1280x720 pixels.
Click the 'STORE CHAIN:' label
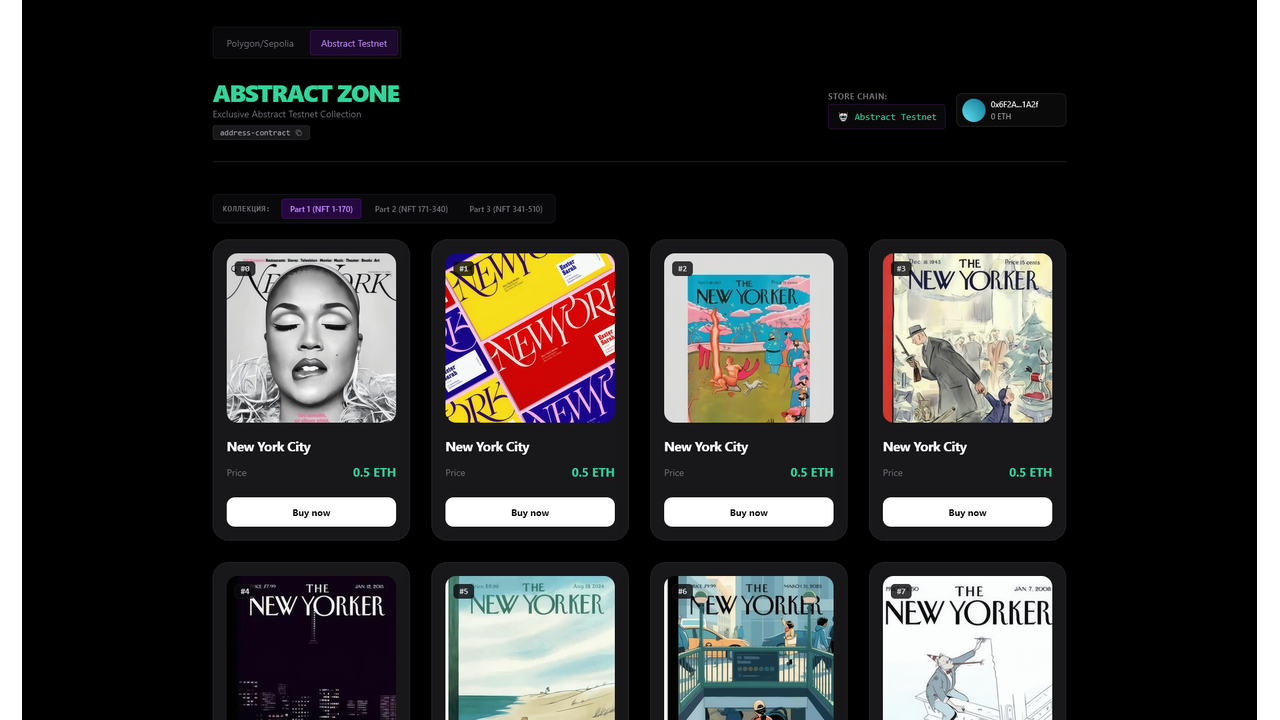pyautogui.click(x=857, y=97)
